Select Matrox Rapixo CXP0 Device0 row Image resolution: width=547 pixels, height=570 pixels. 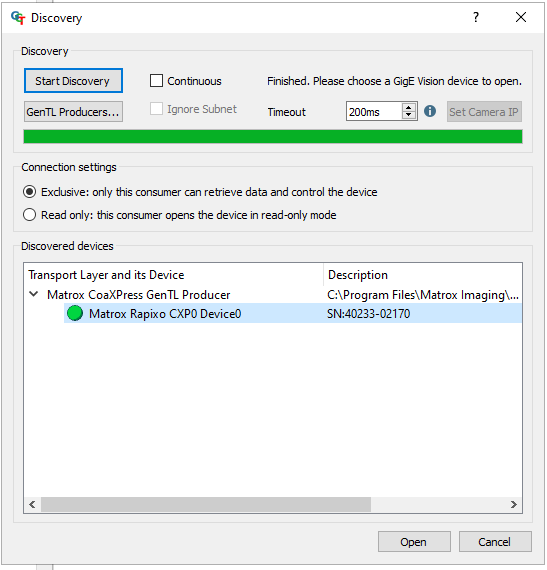click(293, 313)
